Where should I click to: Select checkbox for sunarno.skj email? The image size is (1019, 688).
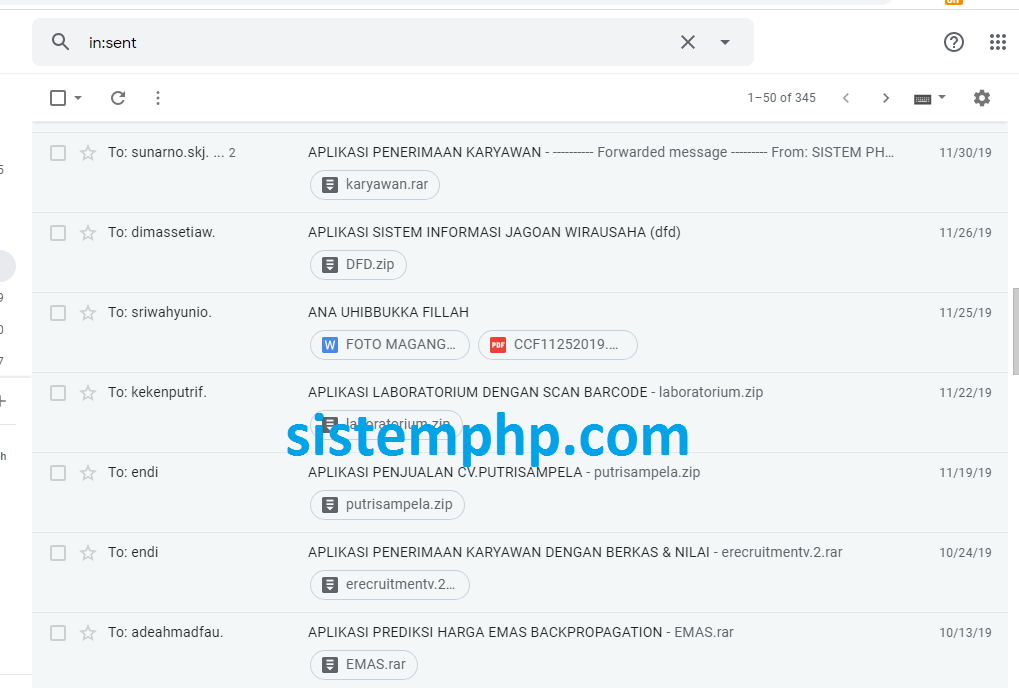point(58,153)
